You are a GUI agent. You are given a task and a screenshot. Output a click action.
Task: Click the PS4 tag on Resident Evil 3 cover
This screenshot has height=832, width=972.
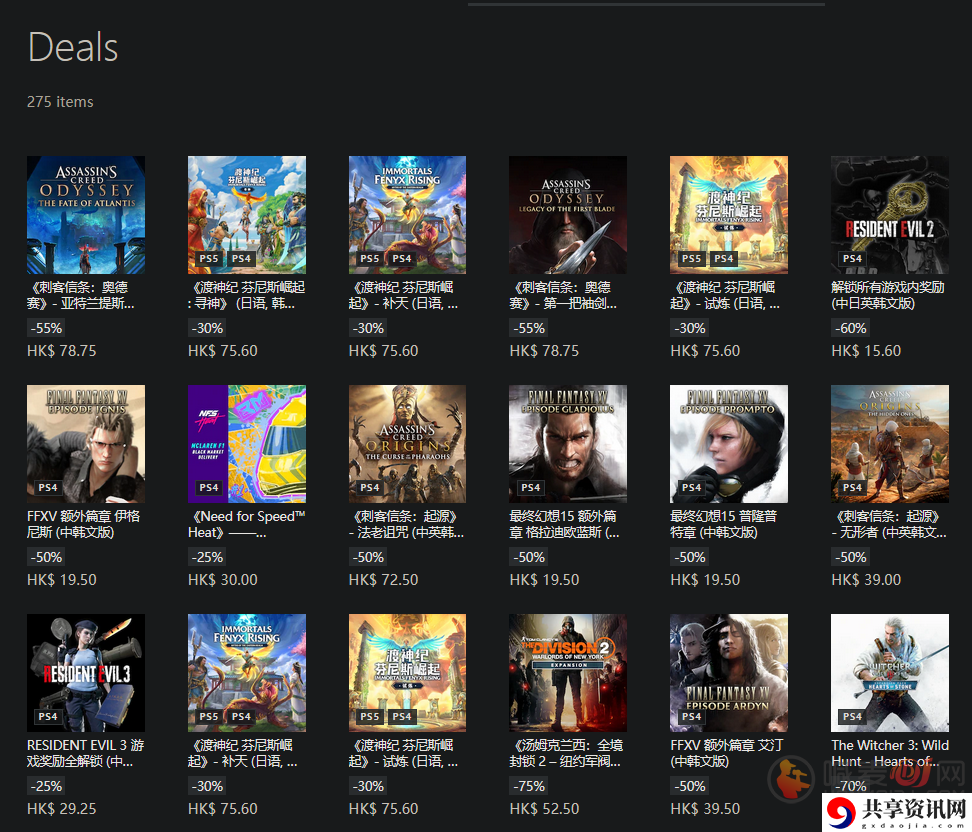(x=48, y=717)
